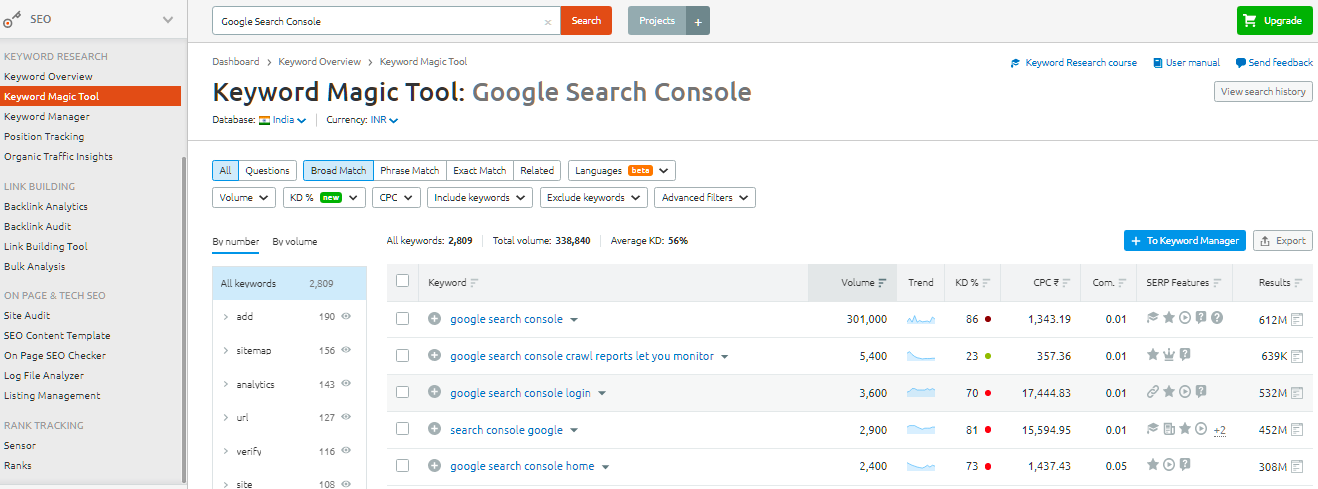The height and width of the screenshot is (489, 1318).
Task: Click the green KD dot for value 23
Action: tap(988, 356)
